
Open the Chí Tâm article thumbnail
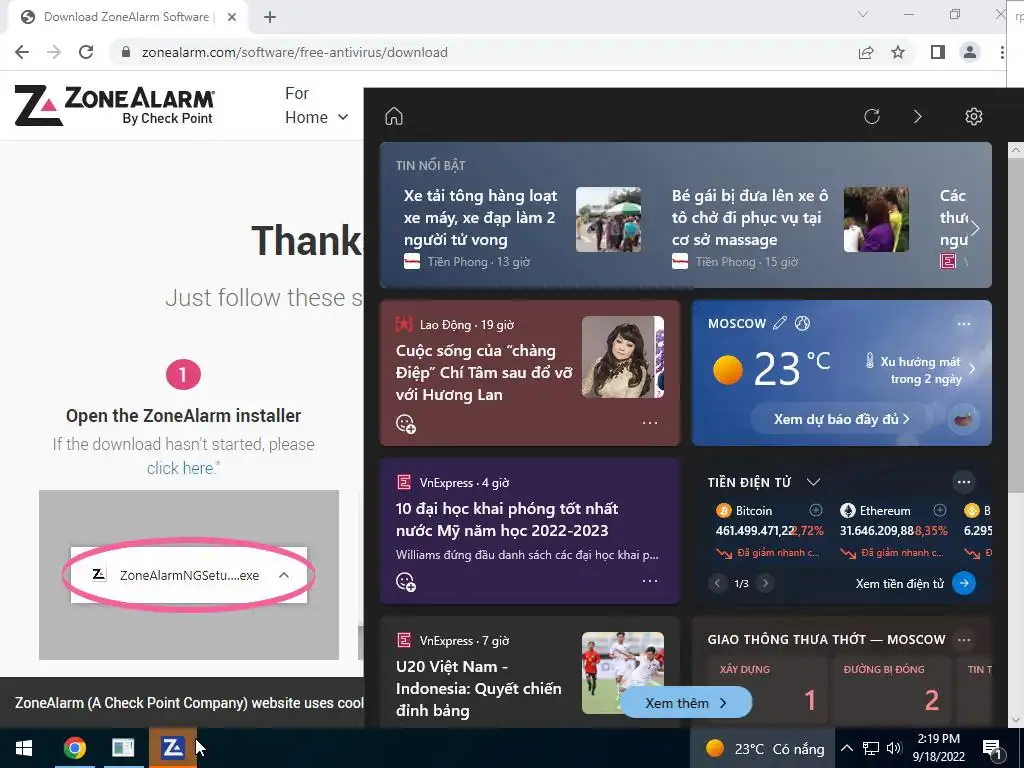tap(623, 357)
